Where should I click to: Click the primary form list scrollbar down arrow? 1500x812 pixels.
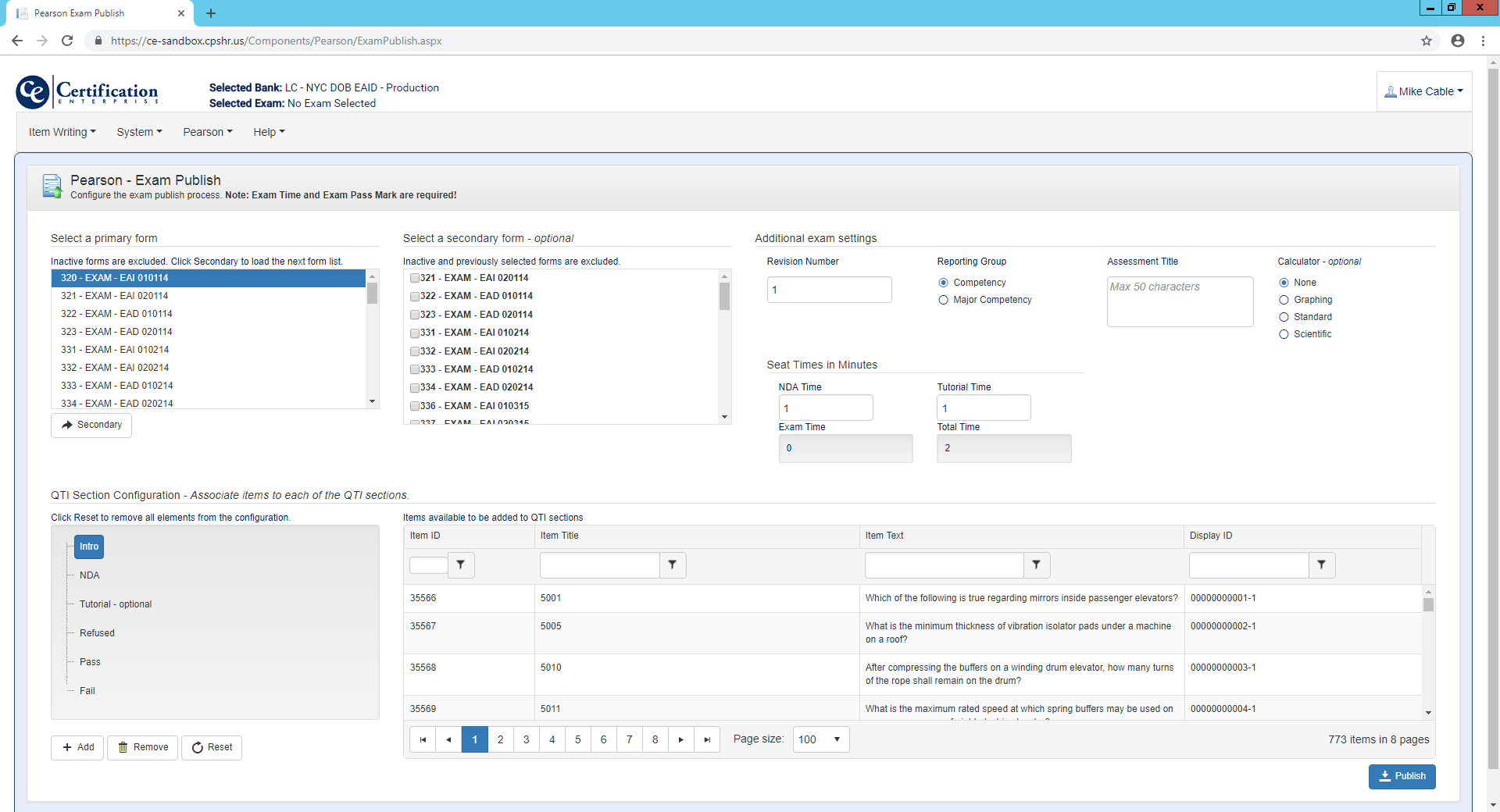click(372, 401)
